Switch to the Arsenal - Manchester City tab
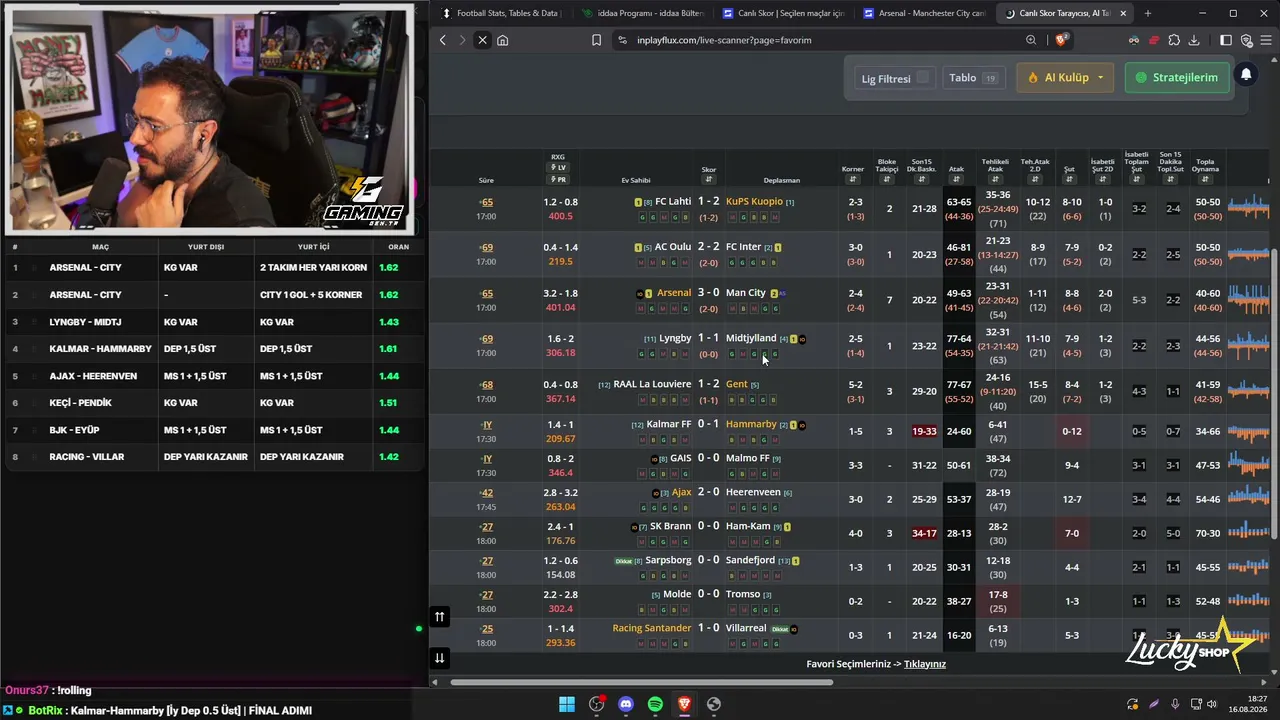The width and height of the screenshot is (1280, 720). [x=923, y=14]
